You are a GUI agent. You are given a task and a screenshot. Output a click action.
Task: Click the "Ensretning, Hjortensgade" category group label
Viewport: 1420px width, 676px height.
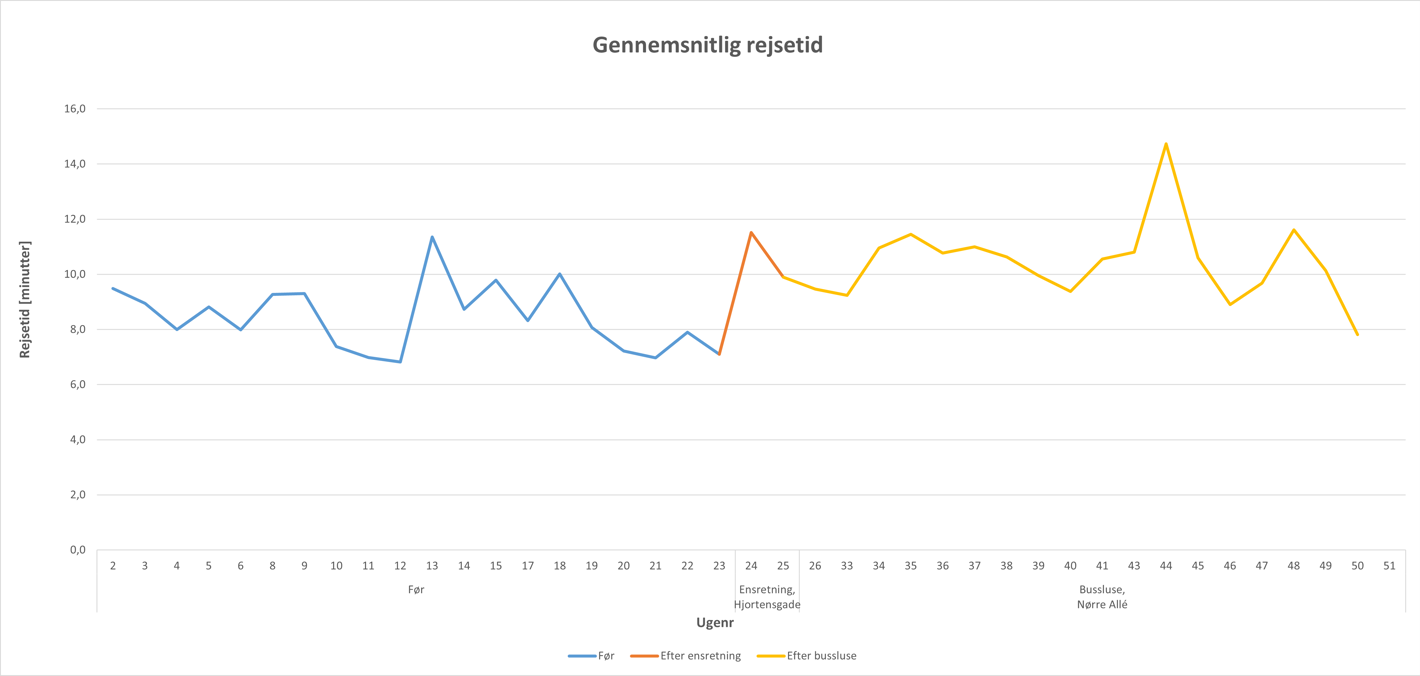pos(767,597)
